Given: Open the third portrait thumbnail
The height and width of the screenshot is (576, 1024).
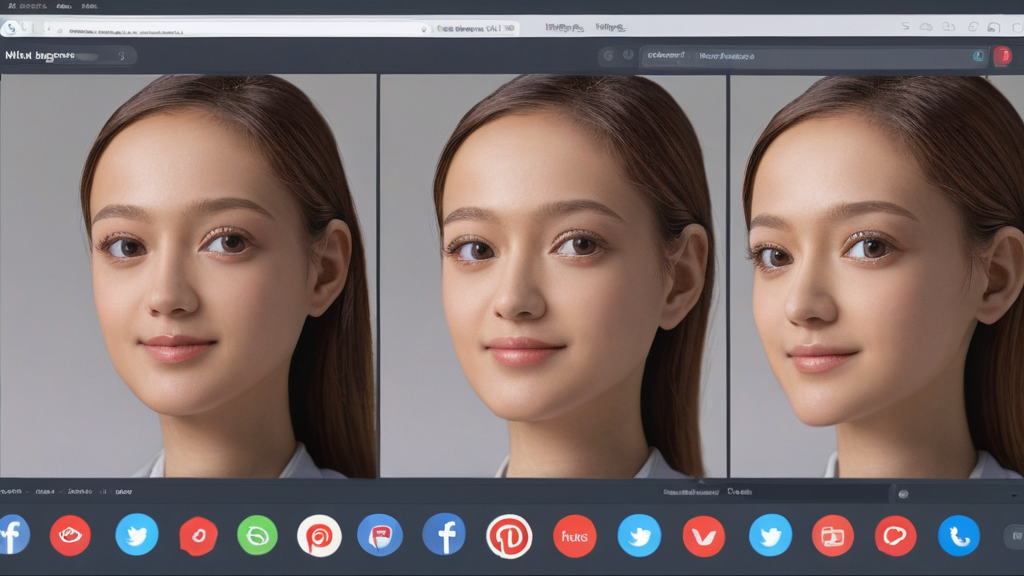Looking at the screenshot, I should click(x=877, y=276).
